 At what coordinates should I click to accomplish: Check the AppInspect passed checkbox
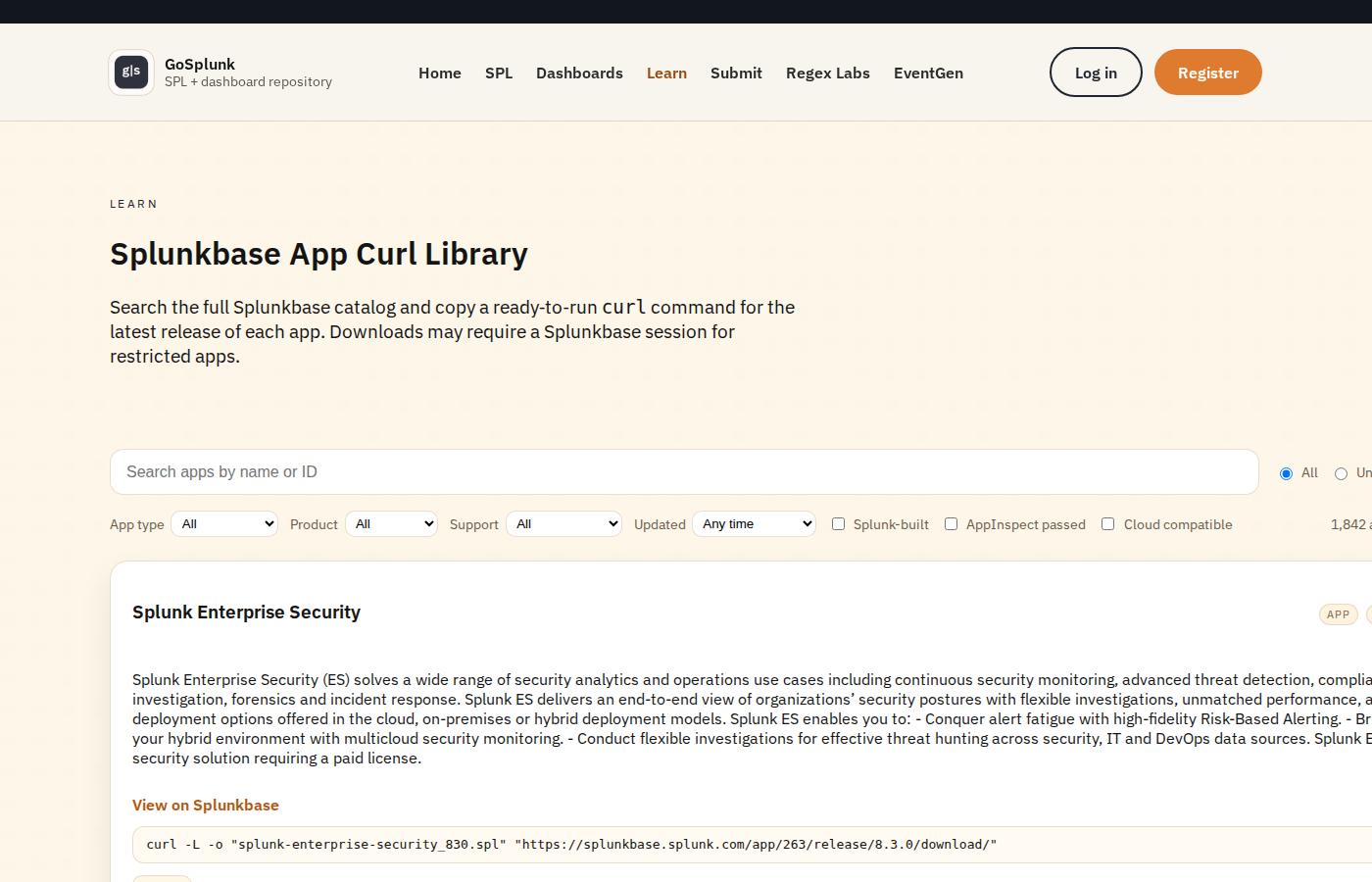click(951, 523)
